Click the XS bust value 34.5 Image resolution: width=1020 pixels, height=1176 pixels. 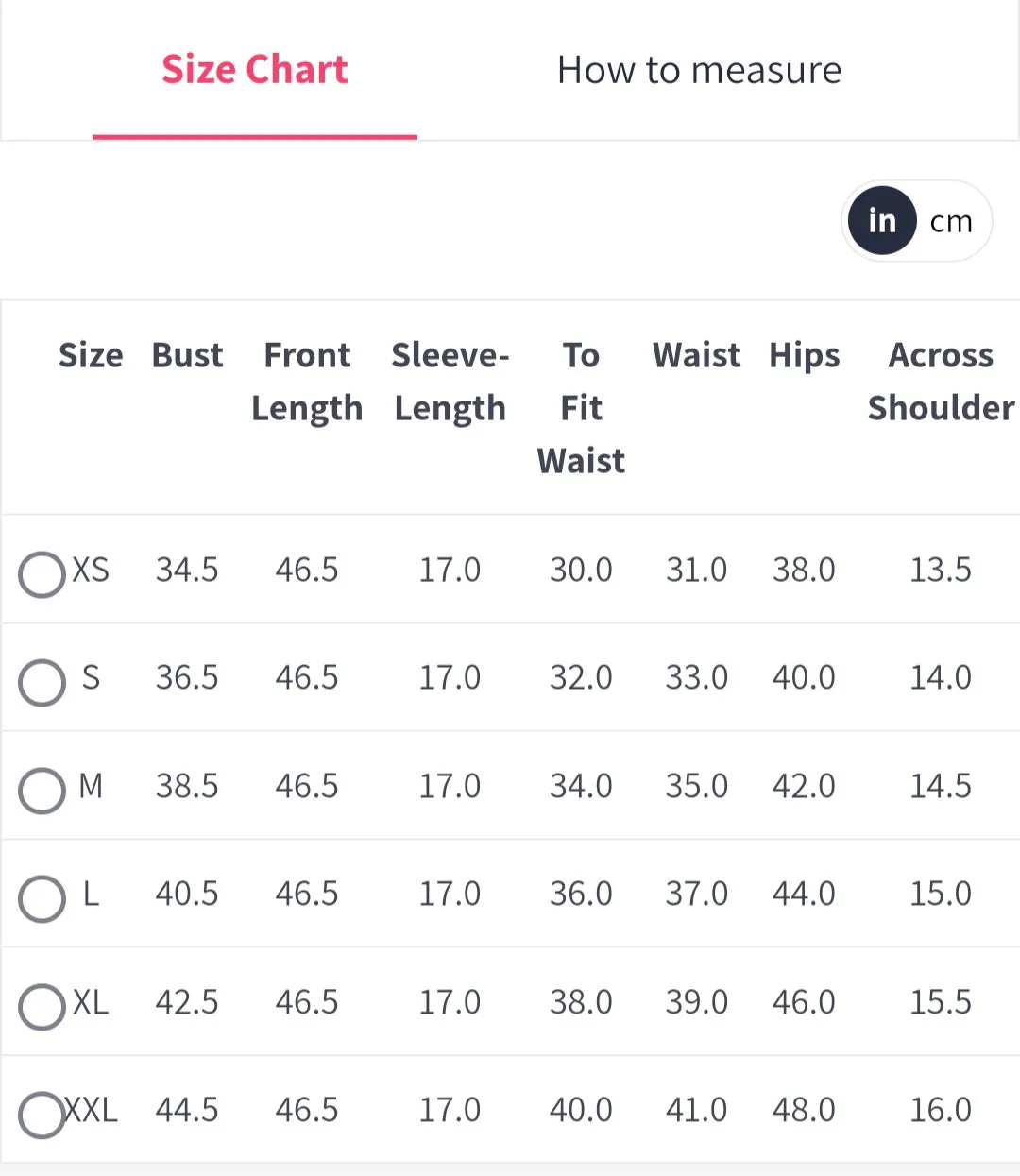tap(187, 570)
